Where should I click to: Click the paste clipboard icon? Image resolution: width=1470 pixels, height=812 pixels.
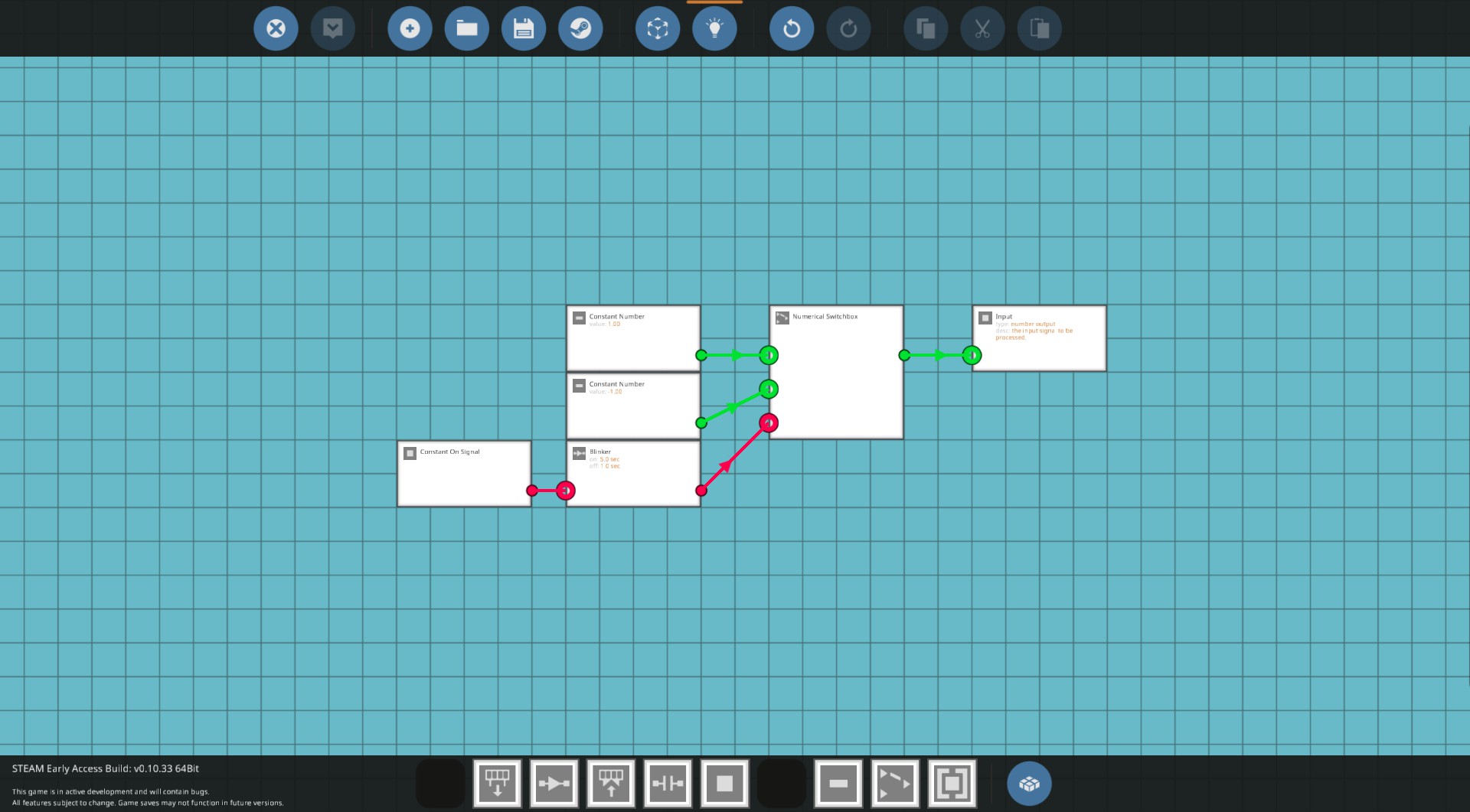1039,29
